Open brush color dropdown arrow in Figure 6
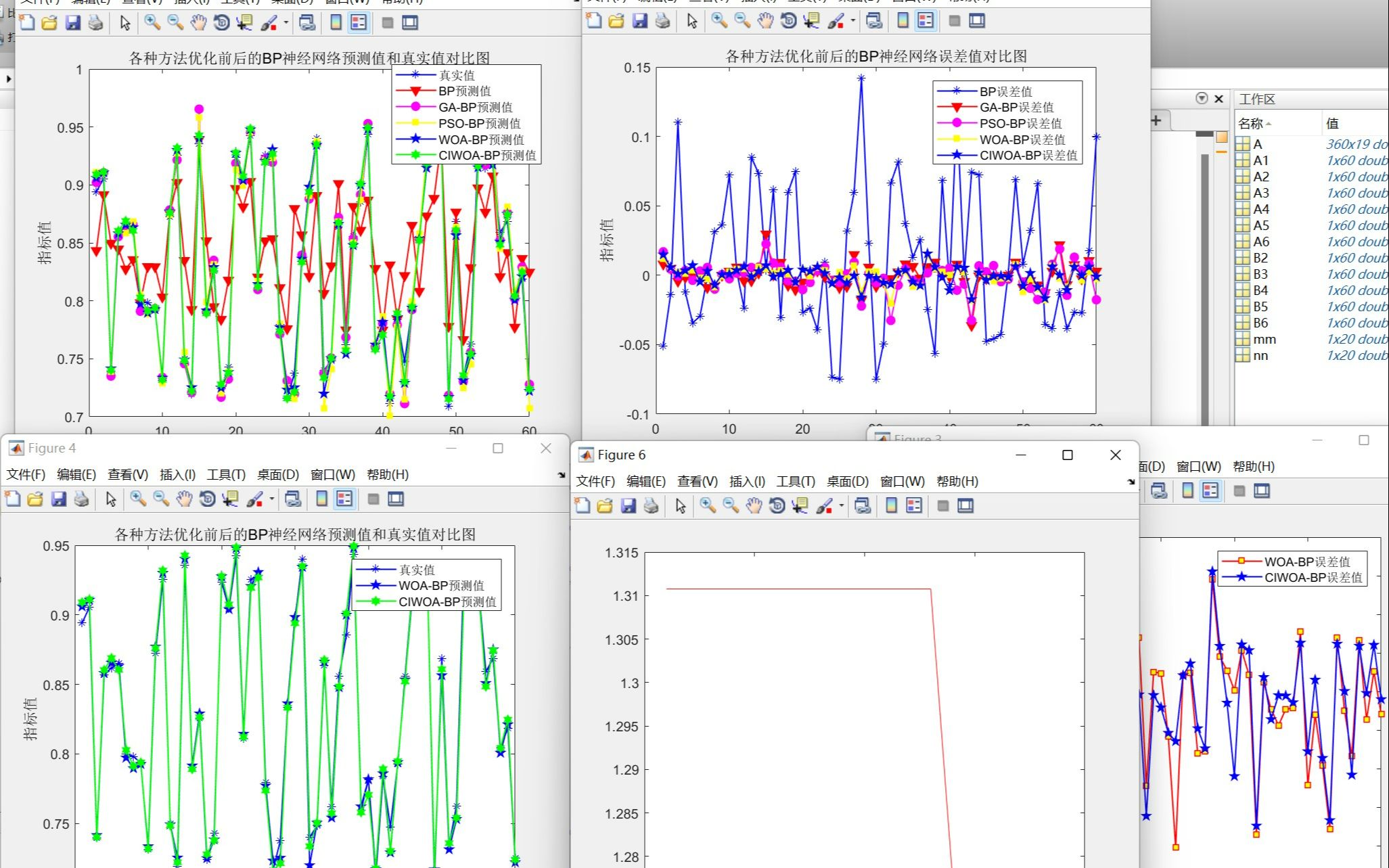Screen dimensions: 1389x868 pyautogui.click(x=842, y=505)
